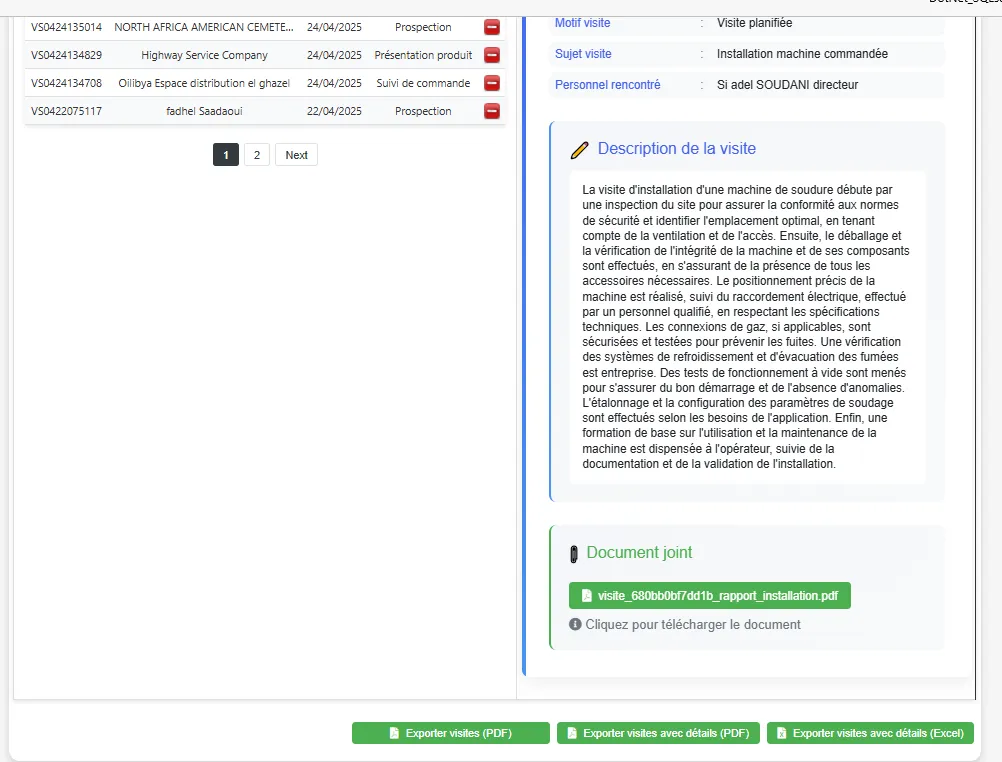Remove the NORTH AFRICA AMERICAN CEMETE visit entry
Image resolution: width=1002 pixels, height=762 pixels.
pyautogui.click(x=491, y=27)
